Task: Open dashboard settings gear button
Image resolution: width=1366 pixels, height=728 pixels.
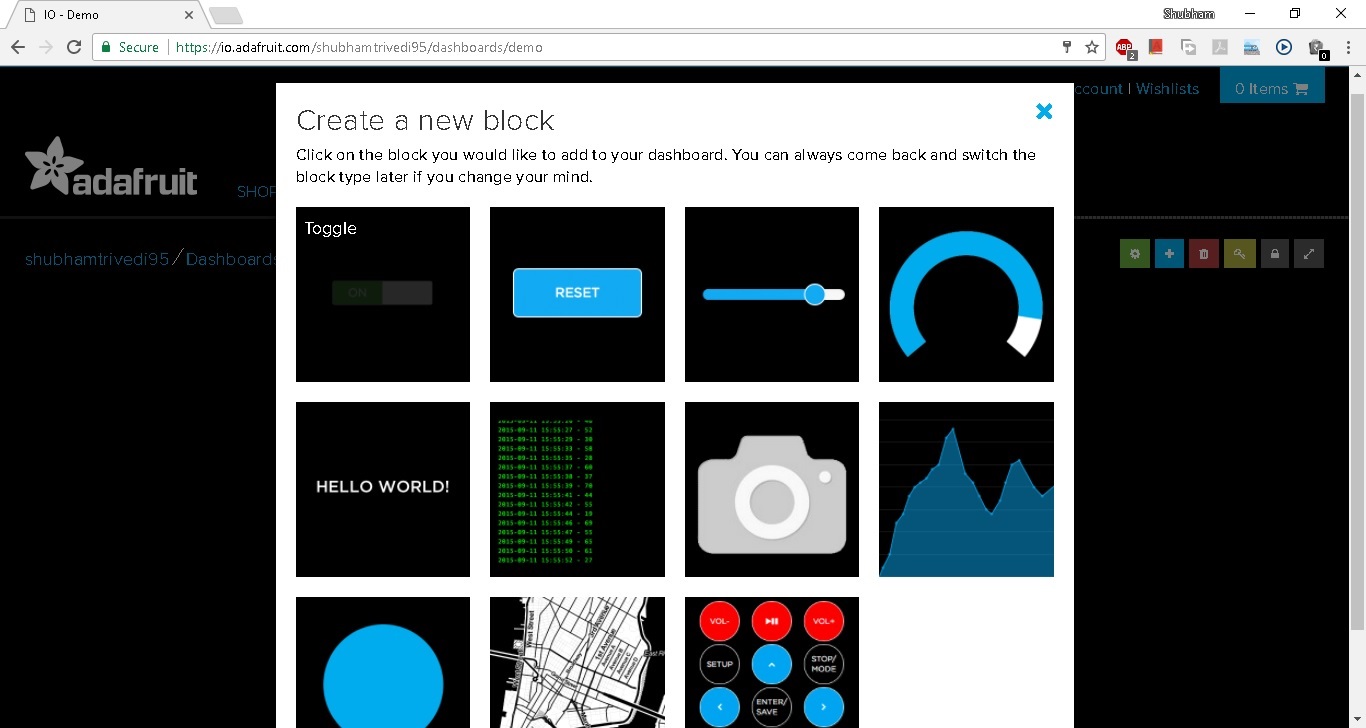Action: point(1135,254)
